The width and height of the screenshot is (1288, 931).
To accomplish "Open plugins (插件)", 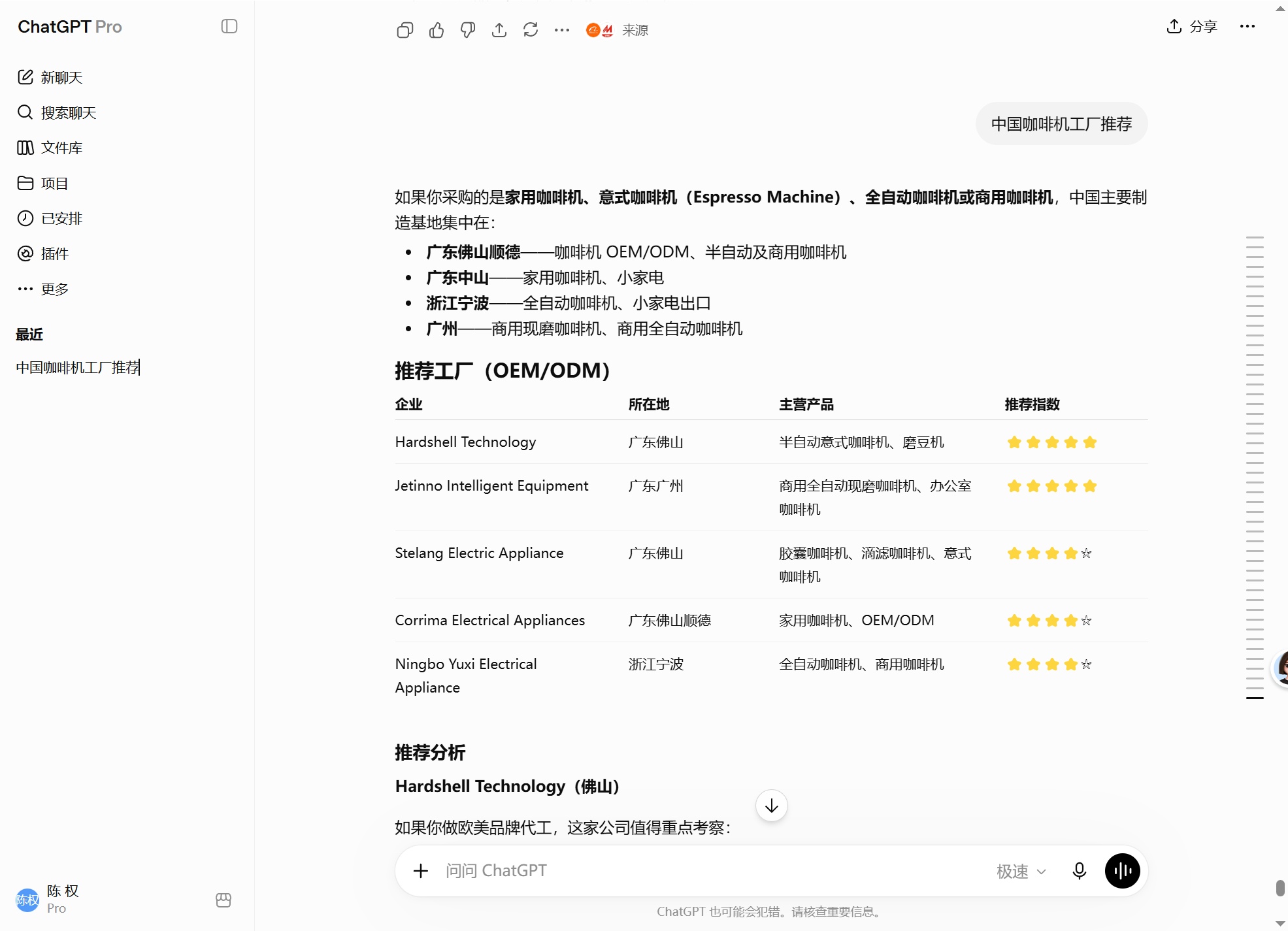I will coord(43,253).
